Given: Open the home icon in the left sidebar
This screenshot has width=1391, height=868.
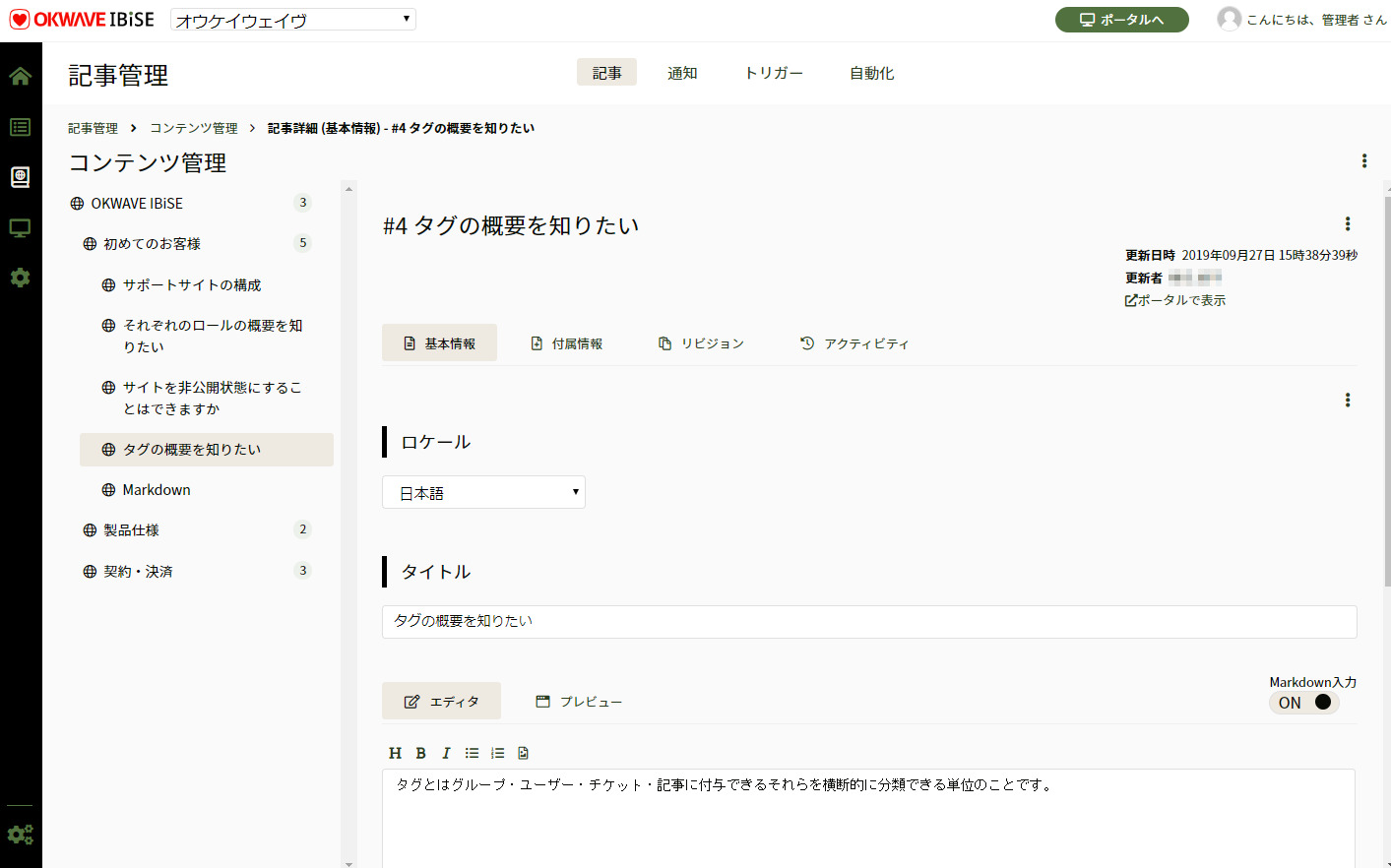Looking at the screenshot, I should point(20,75).
